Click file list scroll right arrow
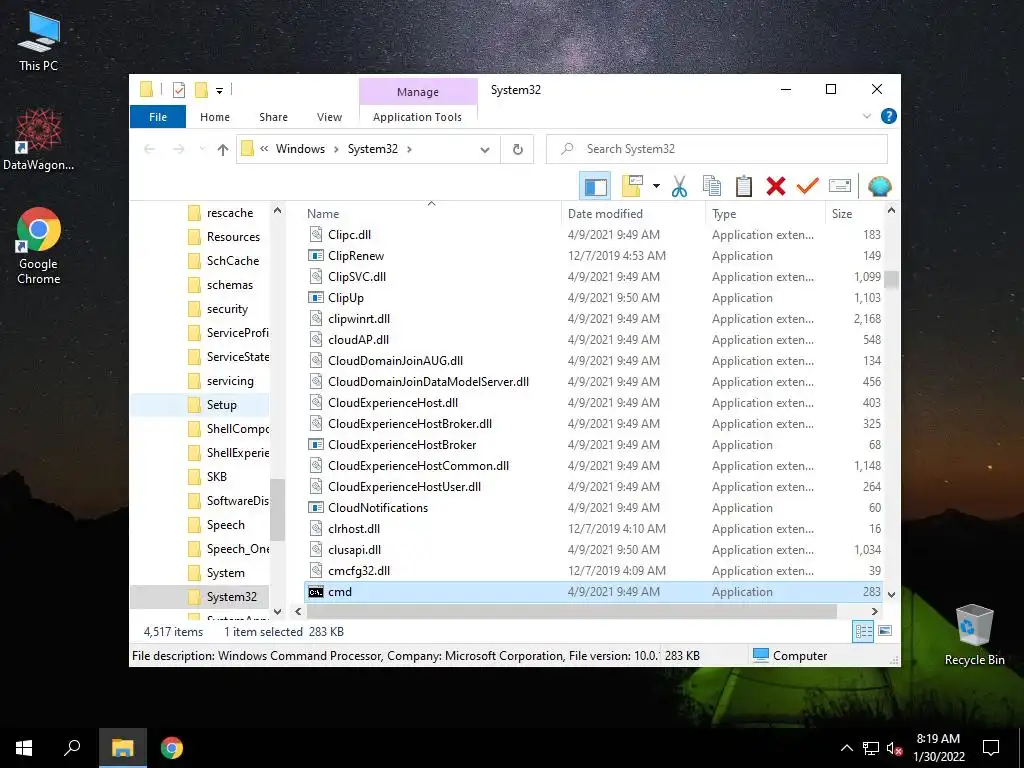 (874, 611)
